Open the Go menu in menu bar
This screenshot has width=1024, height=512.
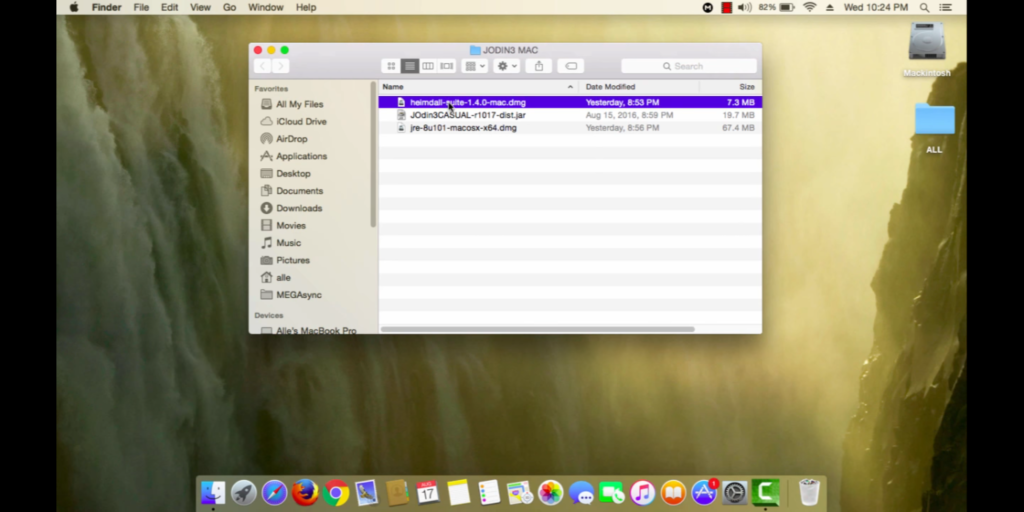click(230, 7)
